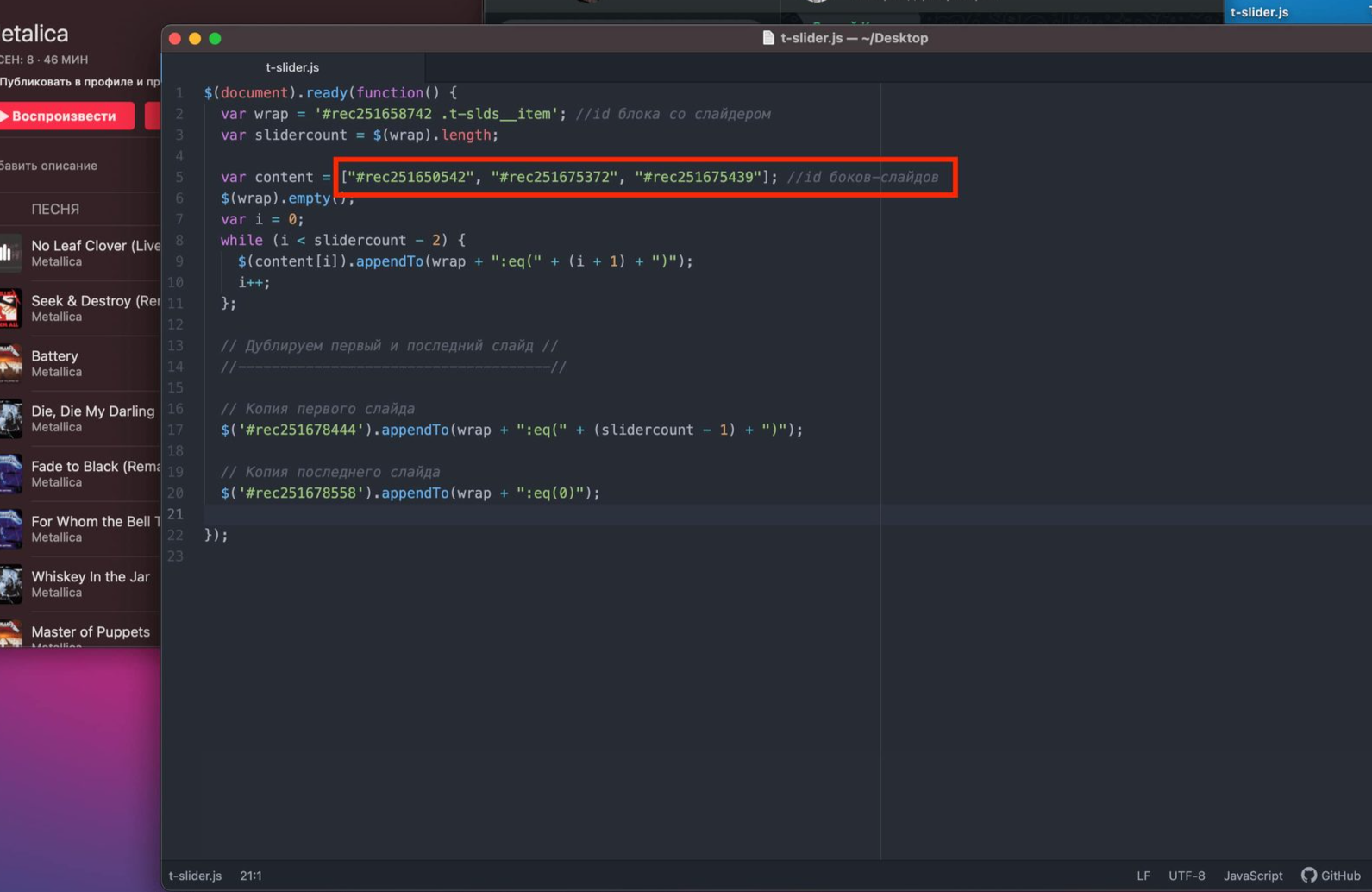Click the slidercount variable on line 3

pos(301,135)
